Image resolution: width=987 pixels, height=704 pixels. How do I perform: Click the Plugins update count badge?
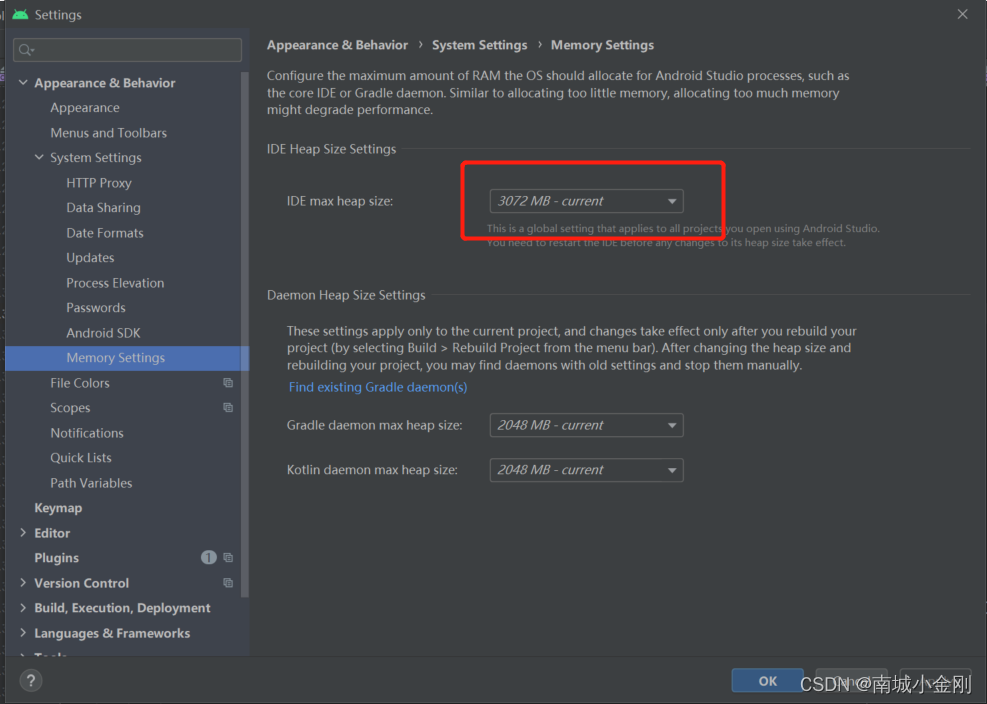pos(208,557)
